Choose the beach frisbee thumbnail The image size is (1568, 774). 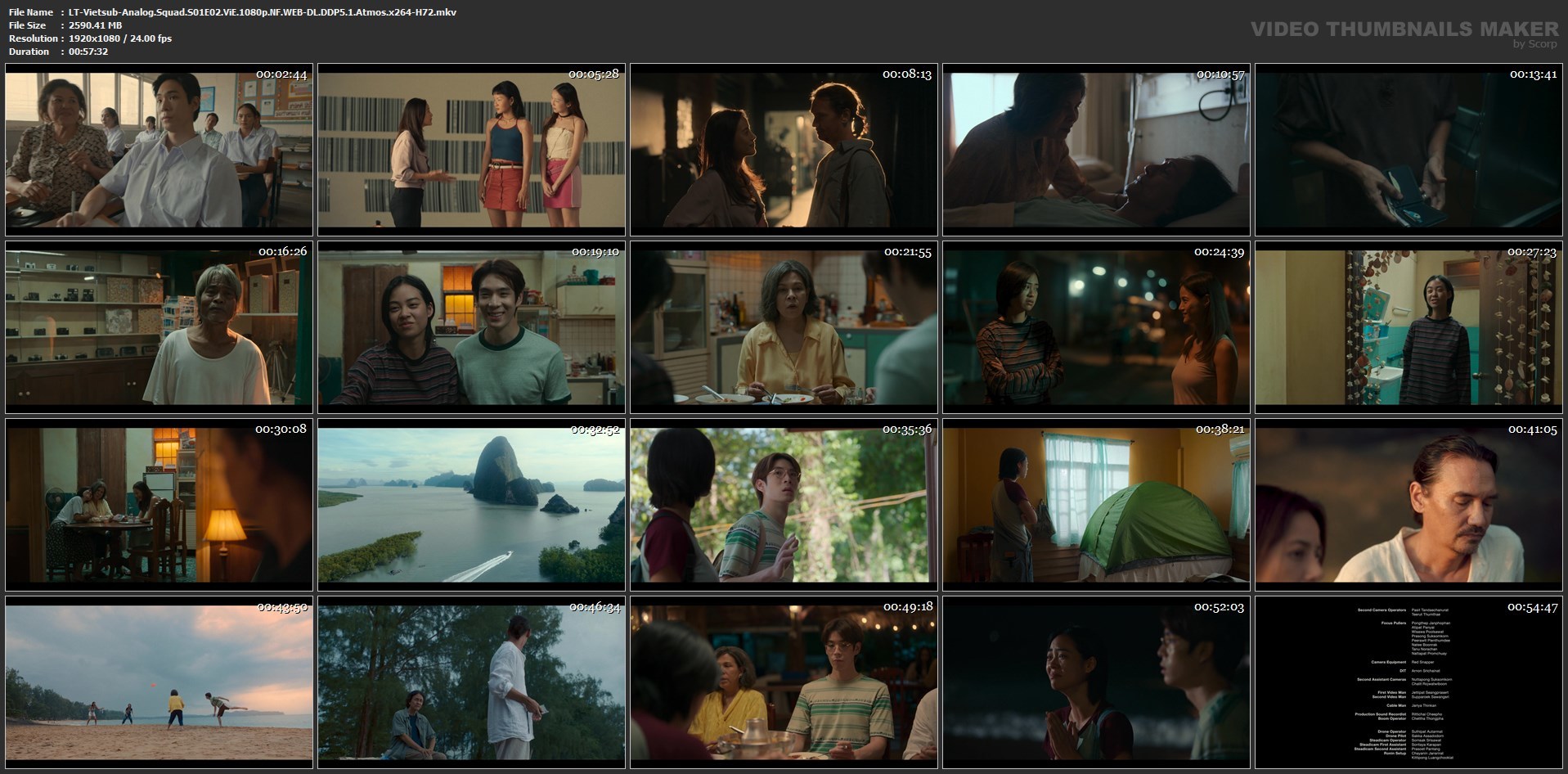pyautogui.click(x=159, y=682)
